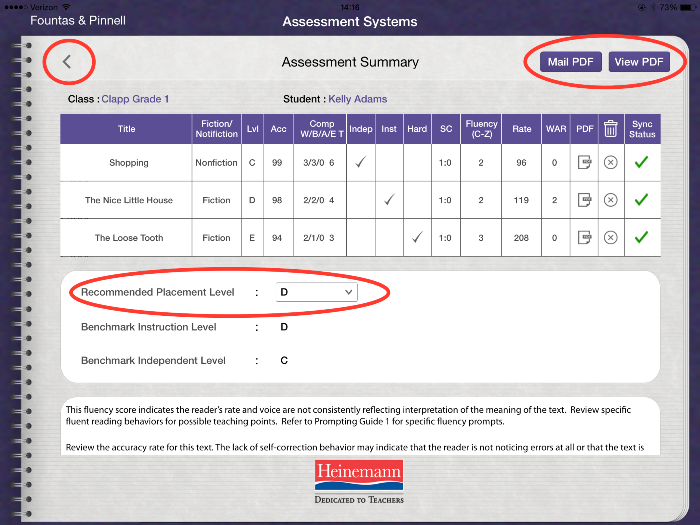Screen dimensions: 700x525
Task: Click green sync checkmark for Shopping
Action: click(642, 162)
